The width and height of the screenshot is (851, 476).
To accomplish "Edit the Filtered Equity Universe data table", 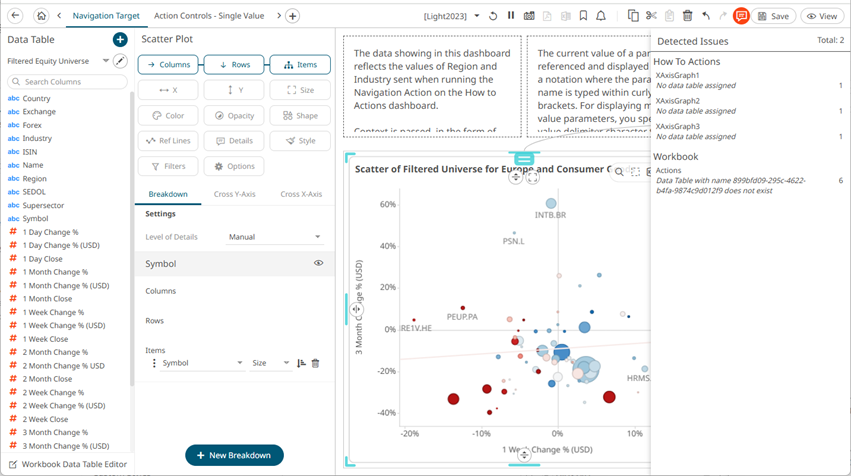I will tap(120, 61).
